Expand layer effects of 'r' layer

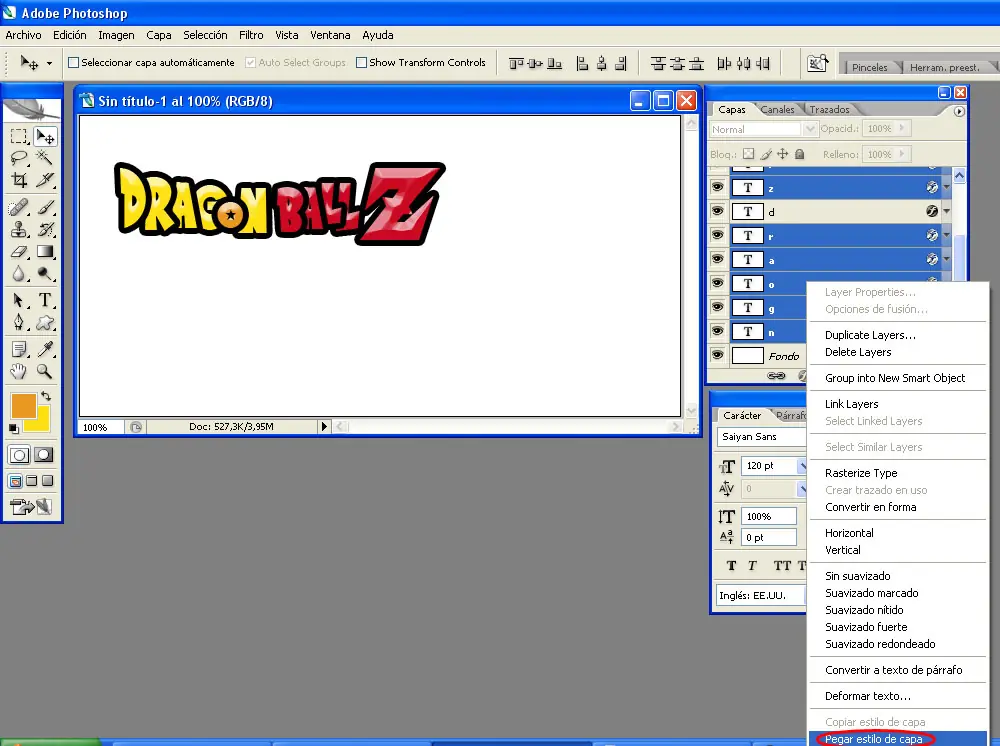(946, 235)
